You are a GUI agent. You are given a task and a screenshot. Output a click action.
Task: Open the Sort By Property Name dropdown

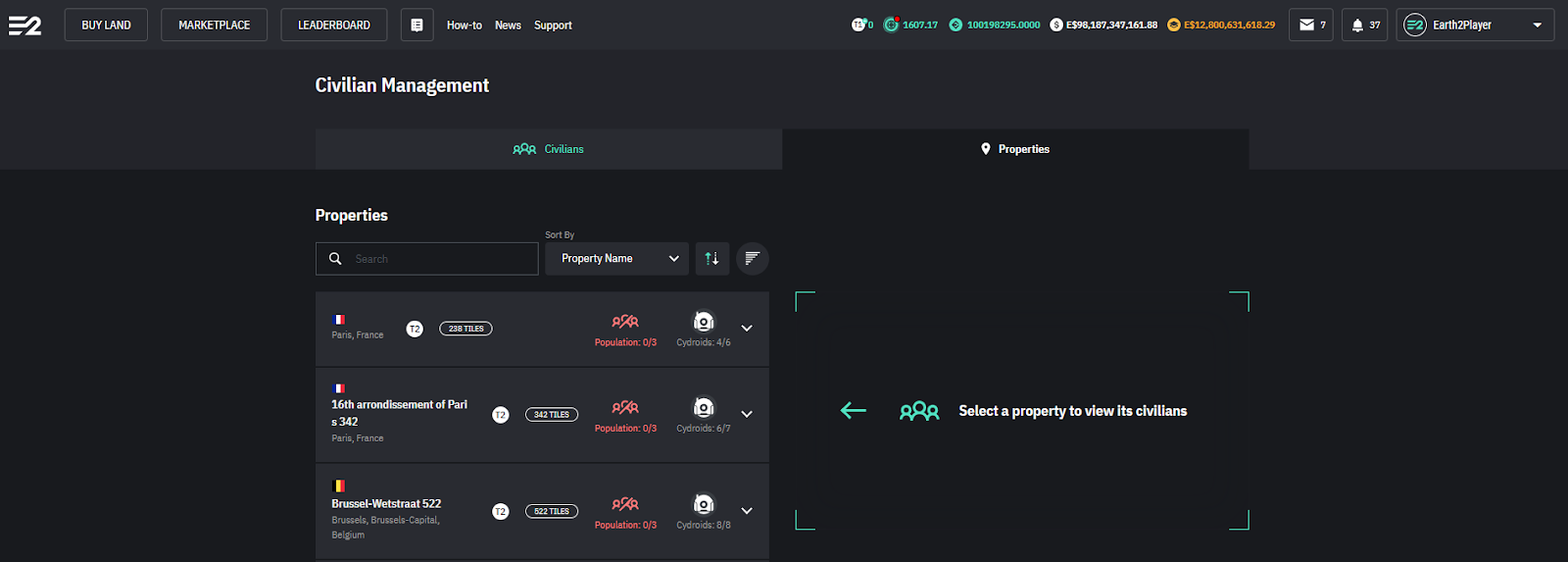pyautogui.click(x=616, y=259)
